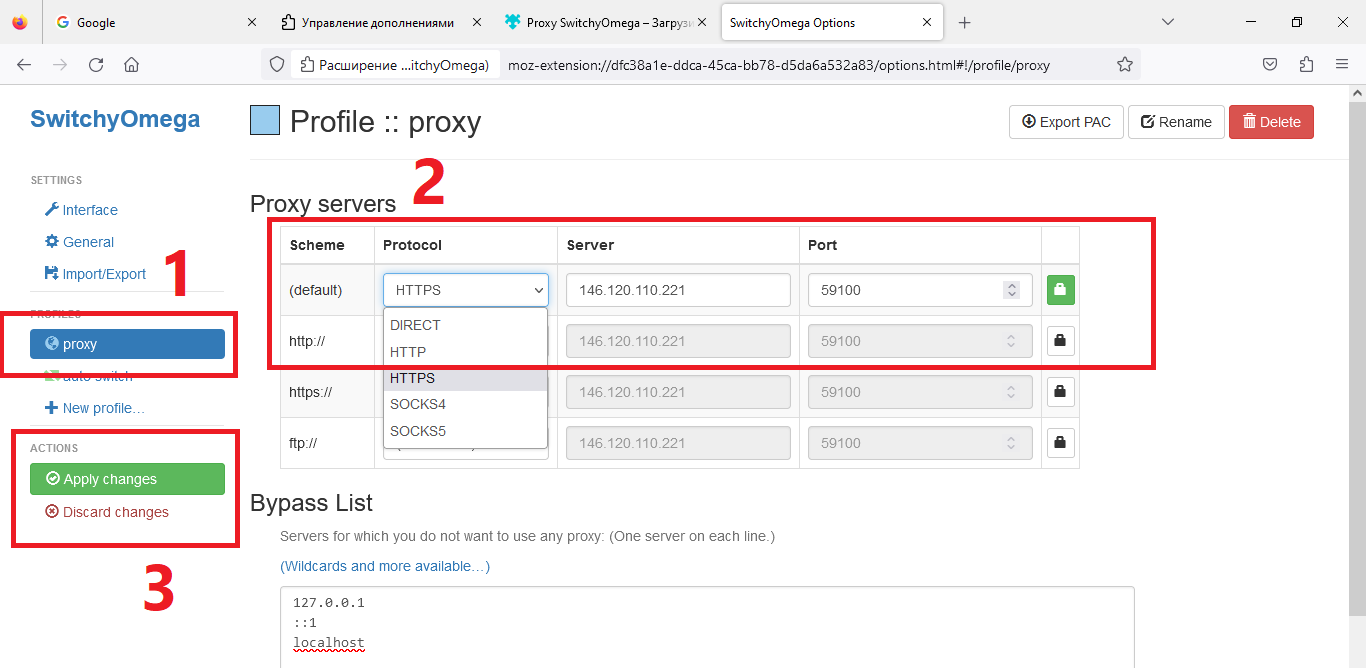Show the list of all tabs
The image size is (1366, 668).
point(1167,22)
